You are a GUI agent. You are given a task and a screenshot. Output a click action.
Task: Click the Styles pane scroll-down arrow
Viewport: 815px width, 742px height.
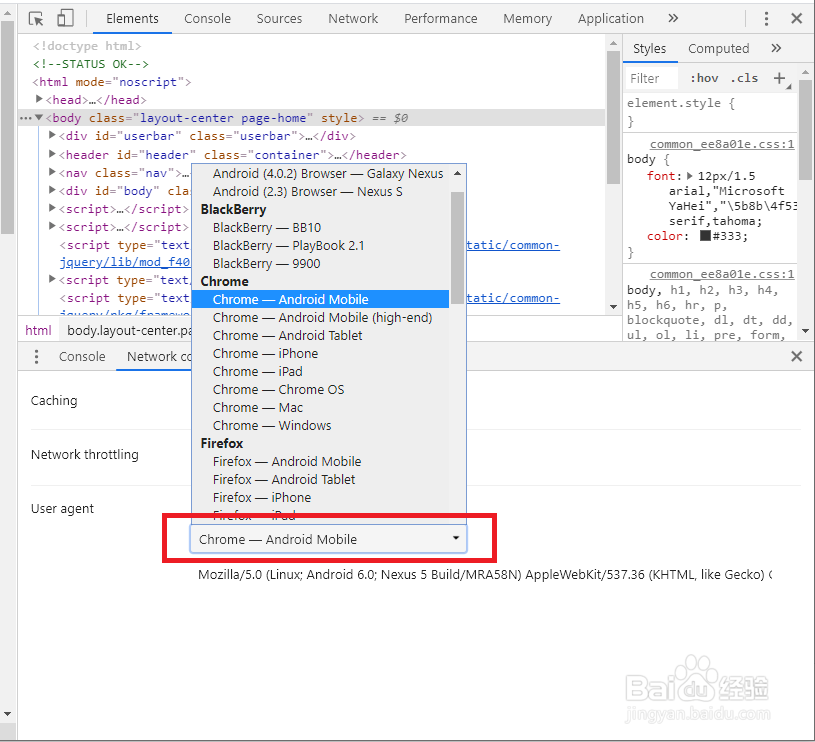(806, 331)
